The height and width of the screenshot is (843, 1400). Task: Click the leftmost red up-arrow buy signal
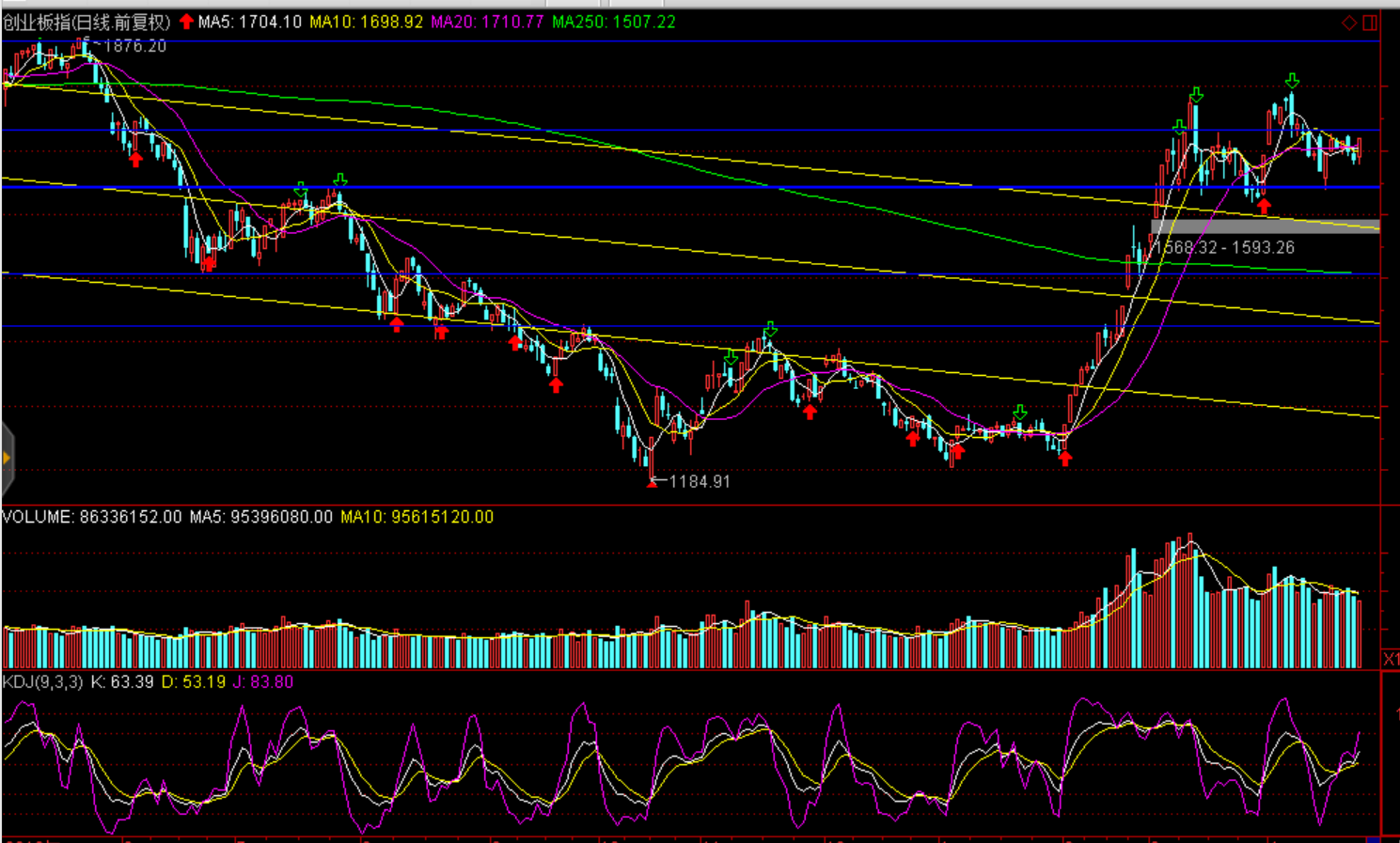pos(135,159)
